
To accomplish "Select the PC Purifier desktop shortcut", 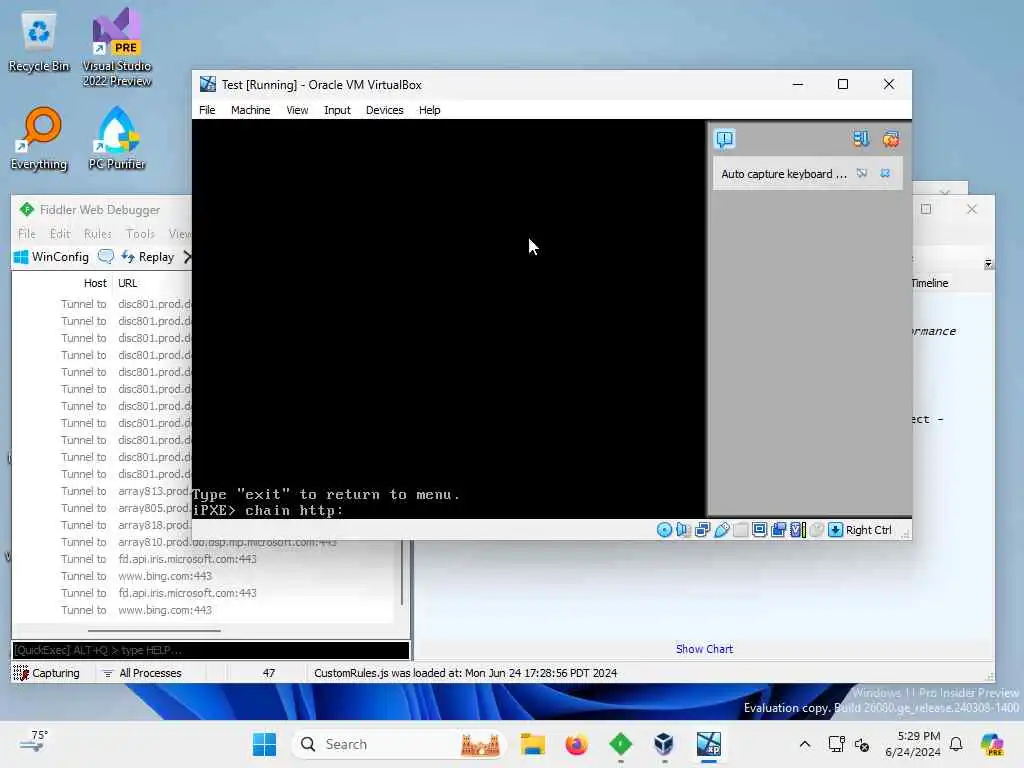I will (x=117, y=138).
